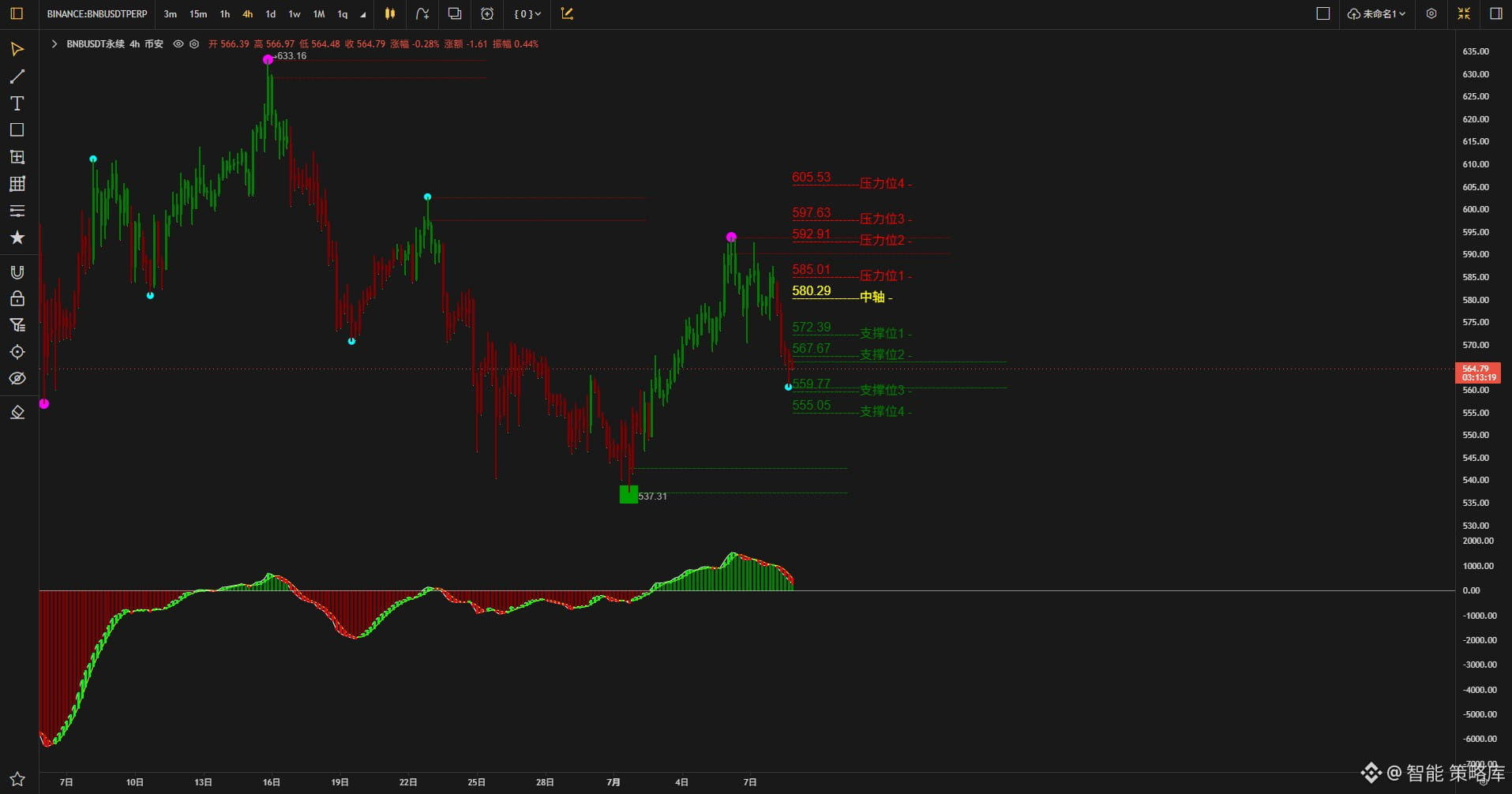This screenshot has width=1512, height=794.
Task: Click the crosshair target tool
Action: coord(17,352)
